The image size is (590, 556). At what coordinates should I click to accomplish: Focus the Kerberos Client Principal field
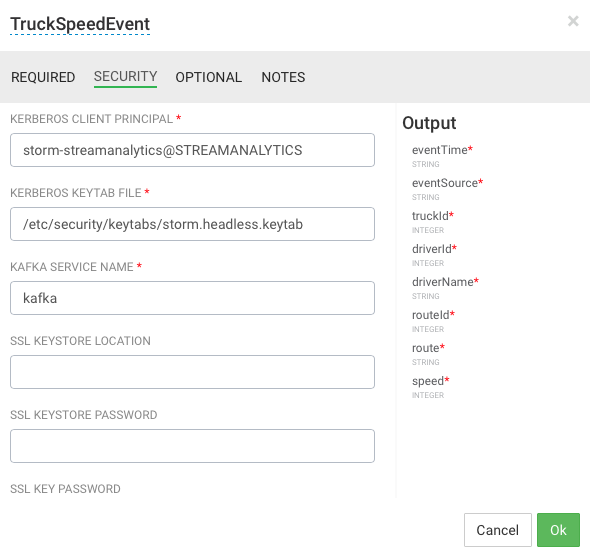click(192, 150)
